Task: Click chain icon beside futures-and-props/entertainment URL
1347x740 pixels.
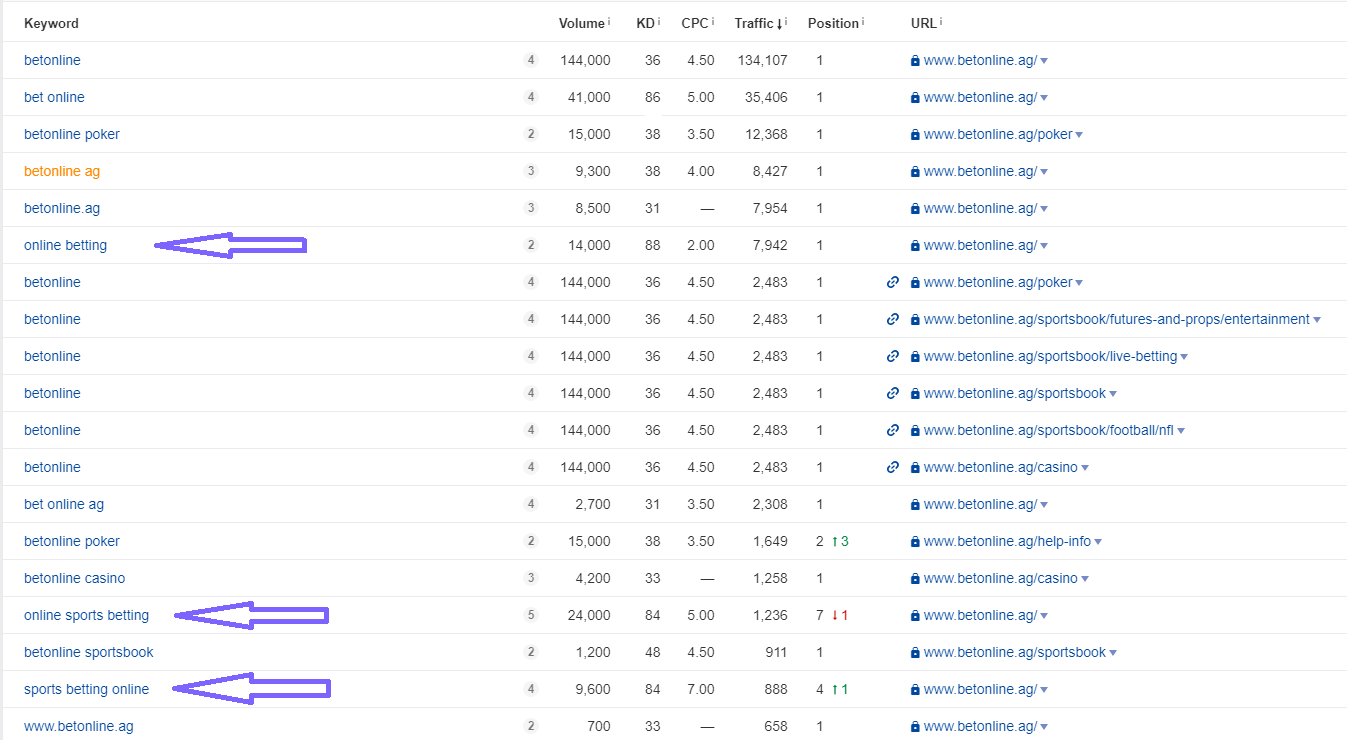Action: click(893, 319)
